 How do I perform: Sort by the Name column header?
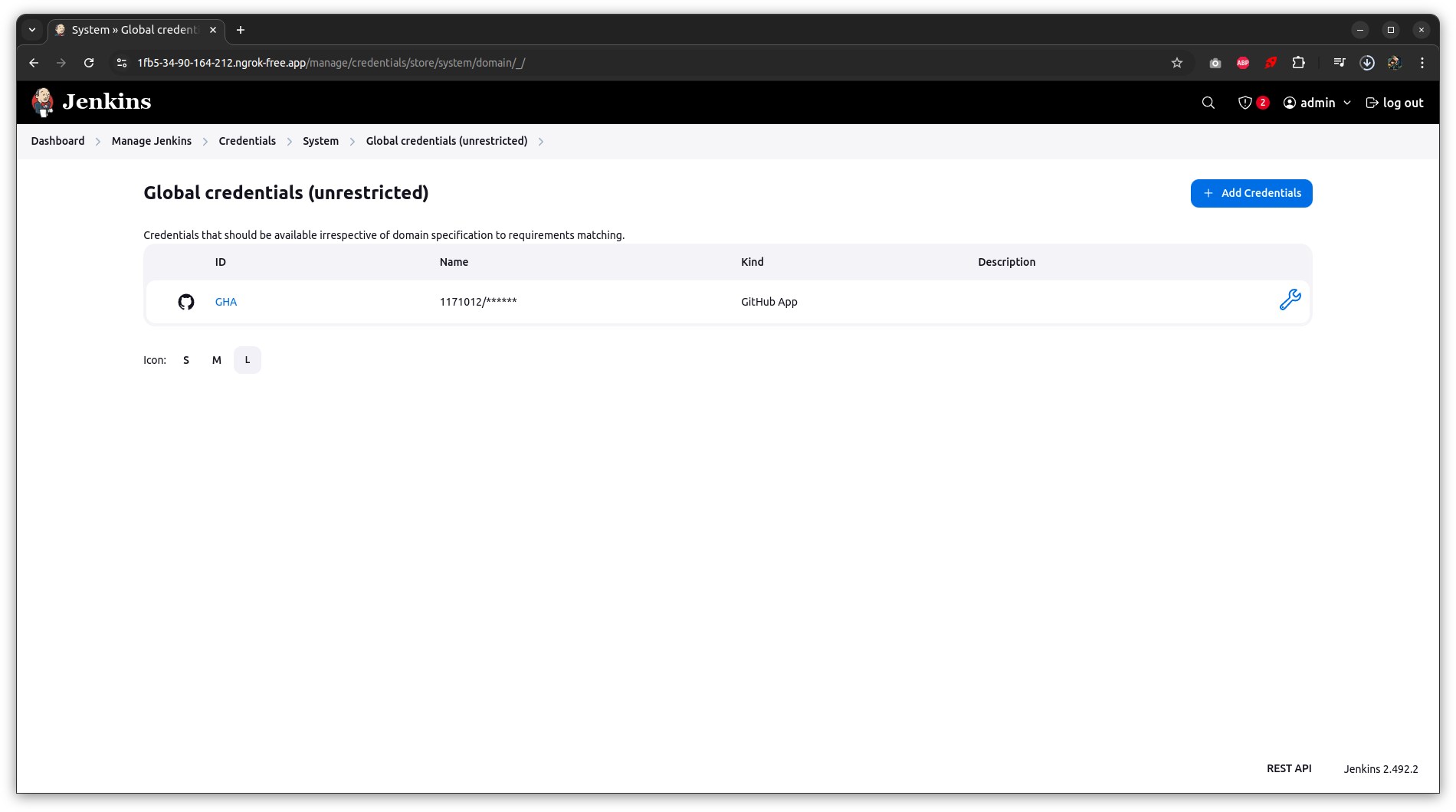454,262
